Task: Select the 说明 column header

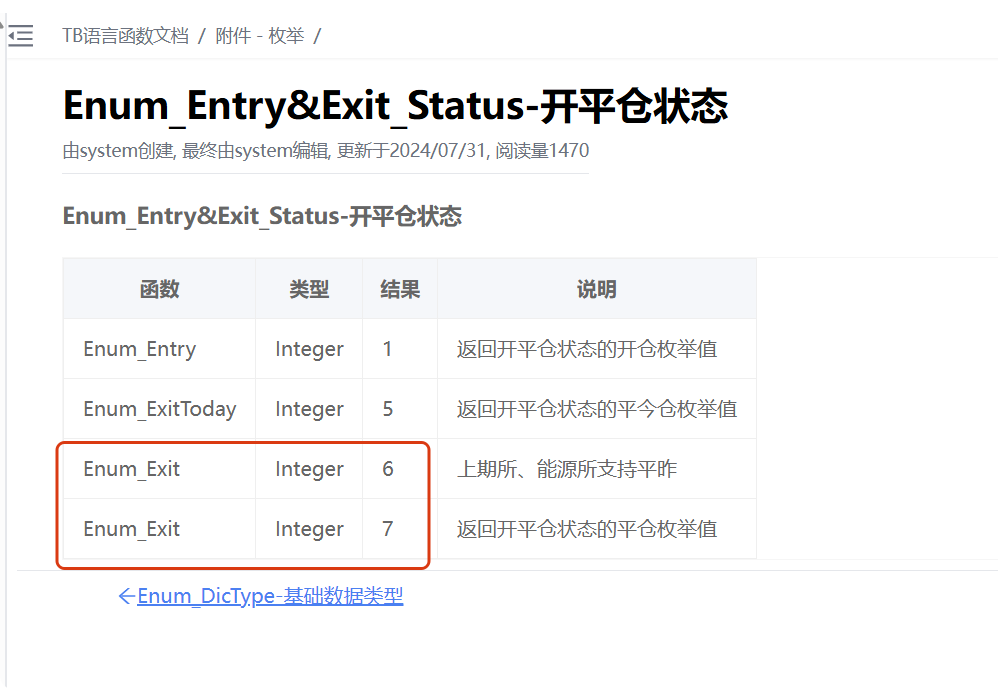Action: pyautogui.click(x=596, y=289)
